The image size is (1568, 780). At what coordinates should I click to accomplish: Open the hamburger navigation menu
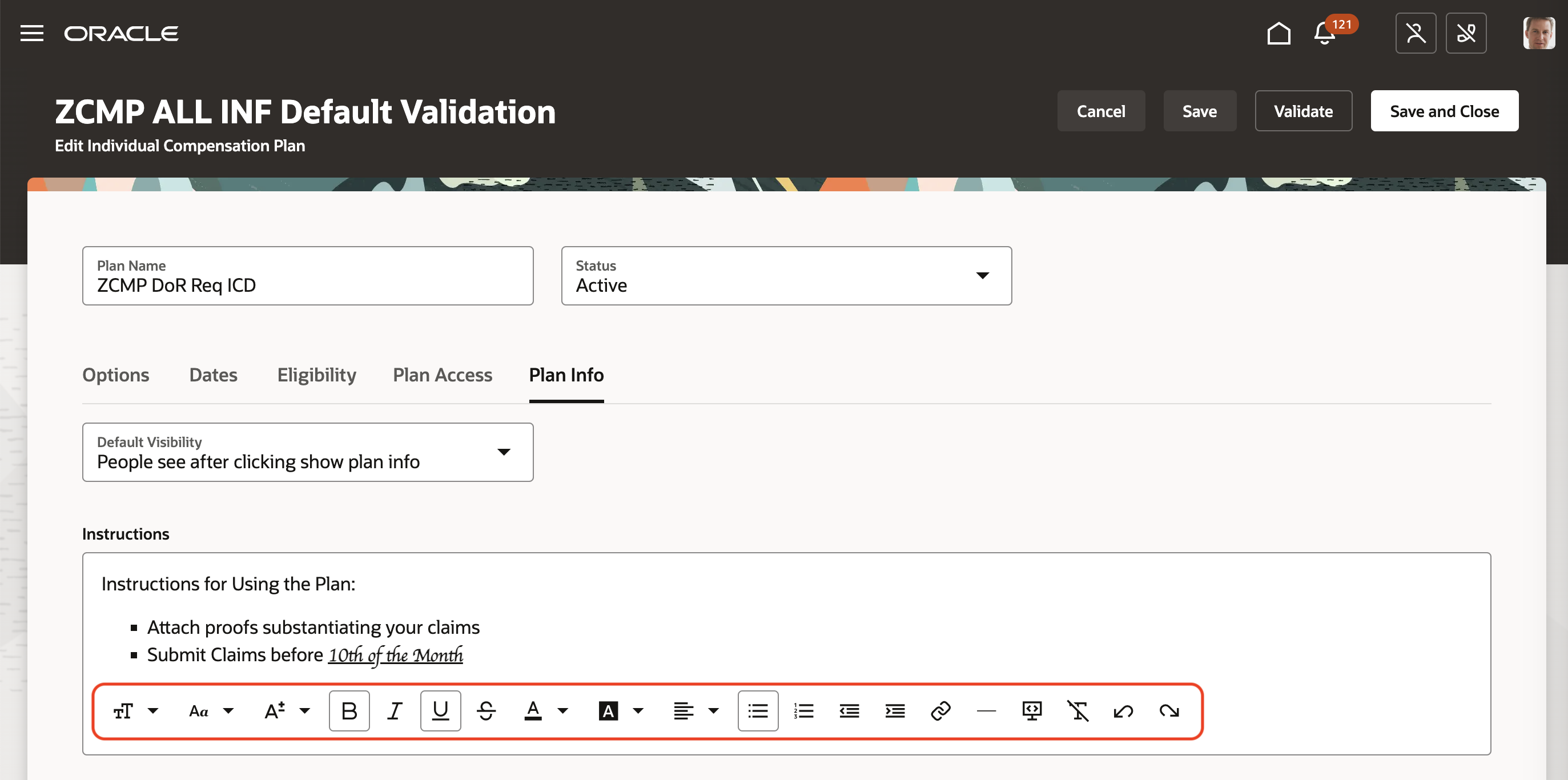click(x=31, y=34)
